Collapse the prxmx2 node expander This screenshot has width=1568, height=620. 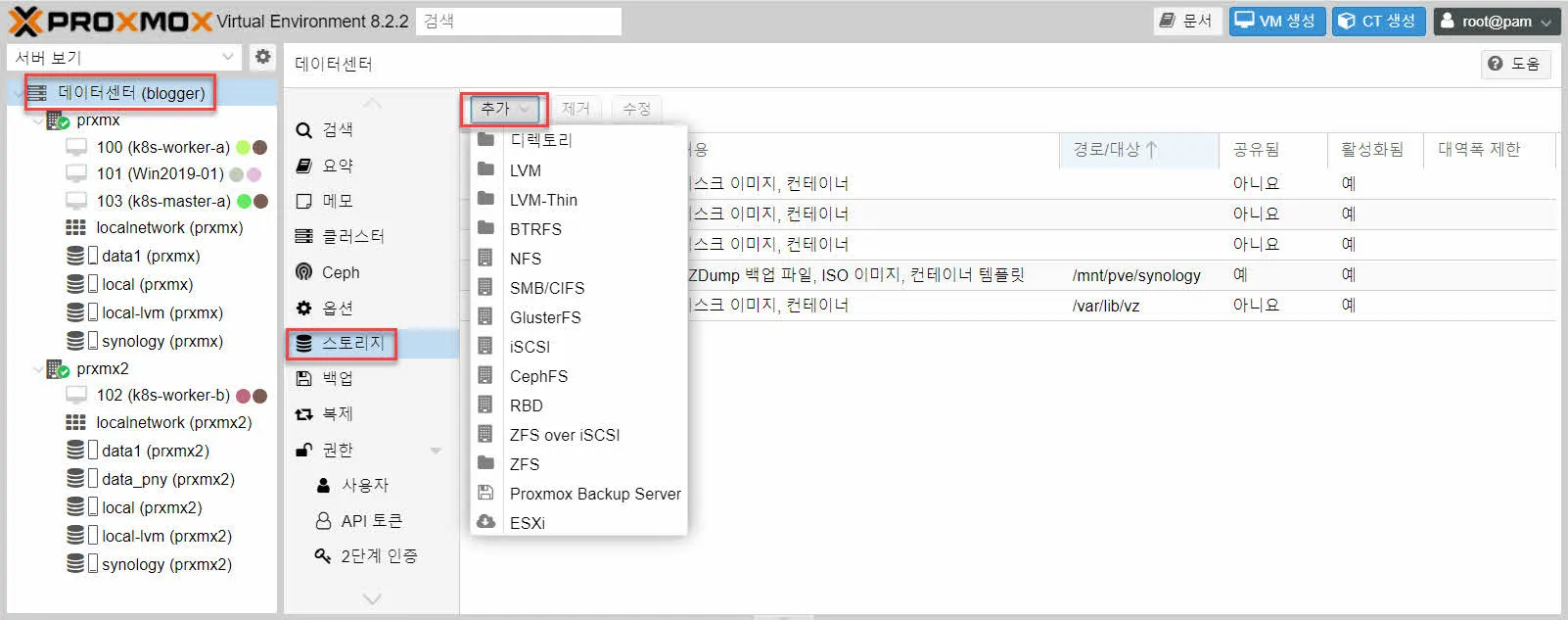(x=38, y=369)
